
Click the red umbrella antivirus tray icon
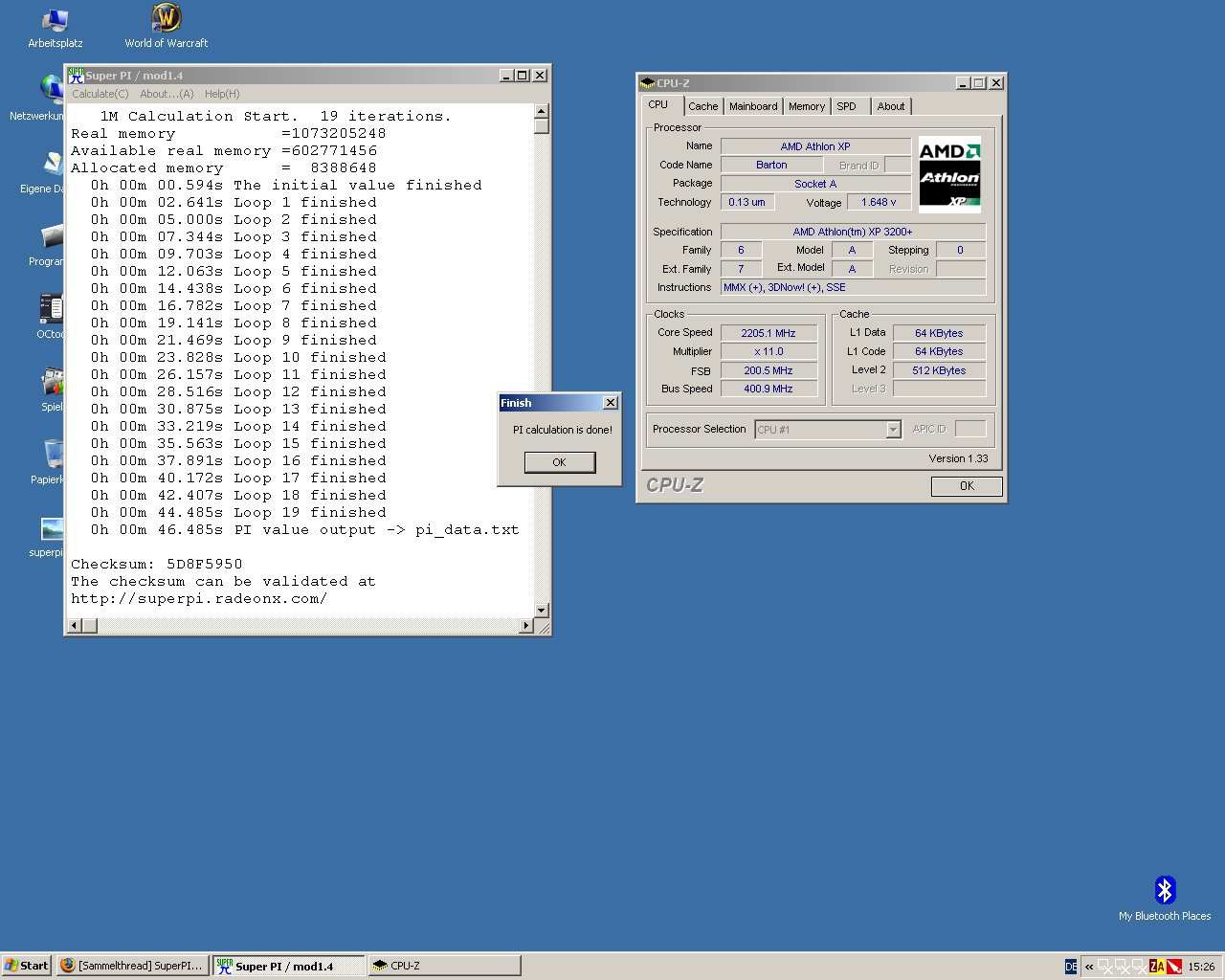pyautogui.click(x=1174, y=966)
